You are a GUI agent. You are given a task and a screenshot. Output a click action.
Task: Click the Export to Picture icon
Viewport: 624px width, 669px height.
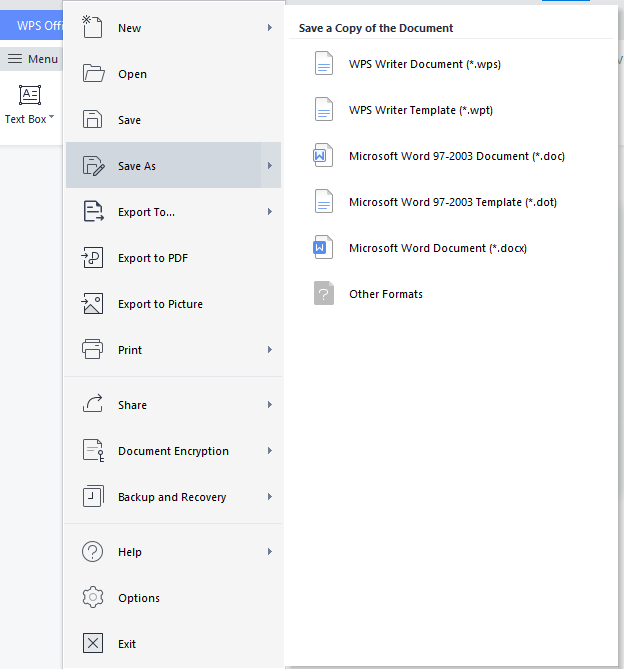92,304
